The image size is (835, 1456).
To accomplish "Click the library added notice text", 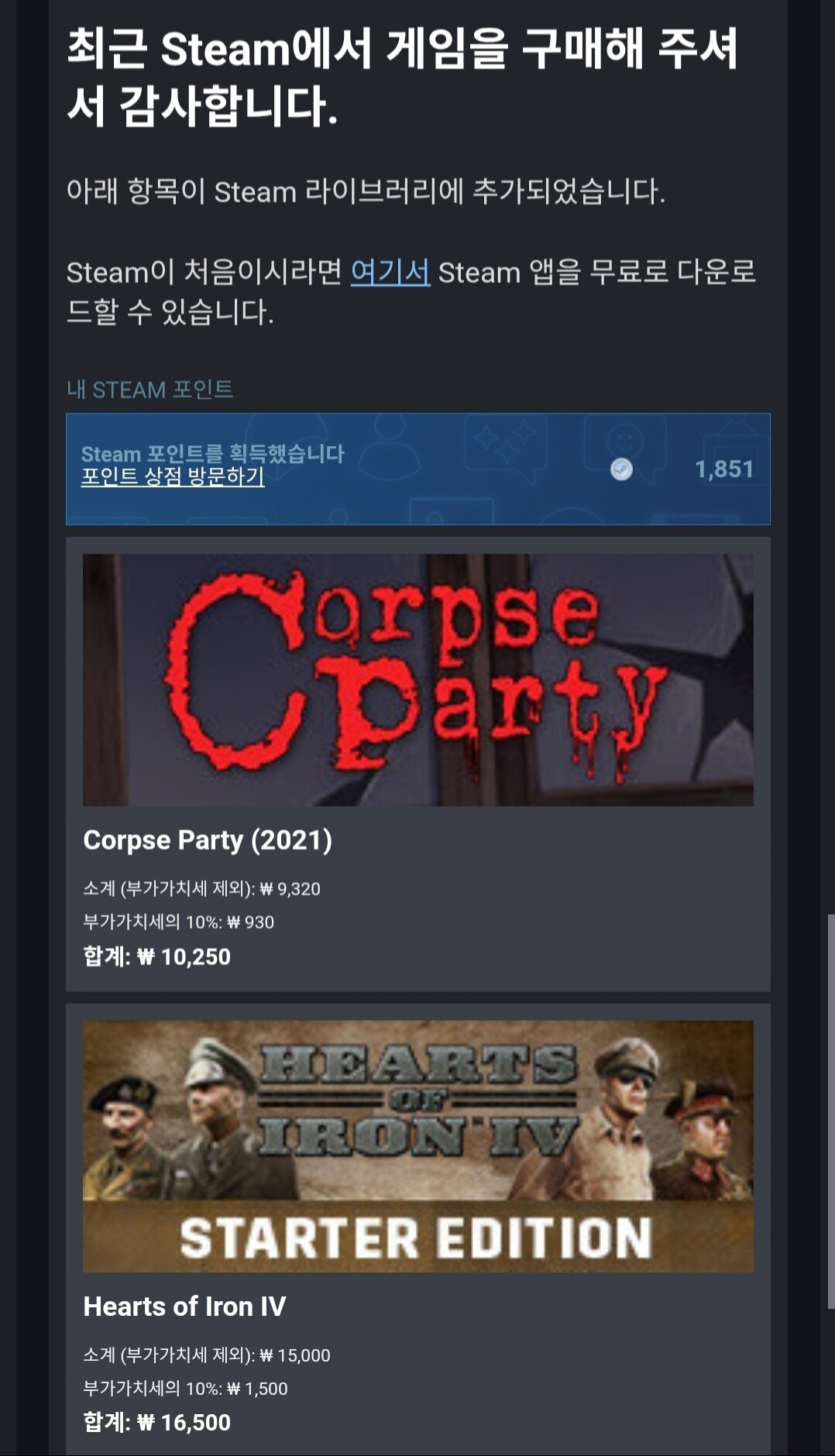I will (x=366, y=191).
